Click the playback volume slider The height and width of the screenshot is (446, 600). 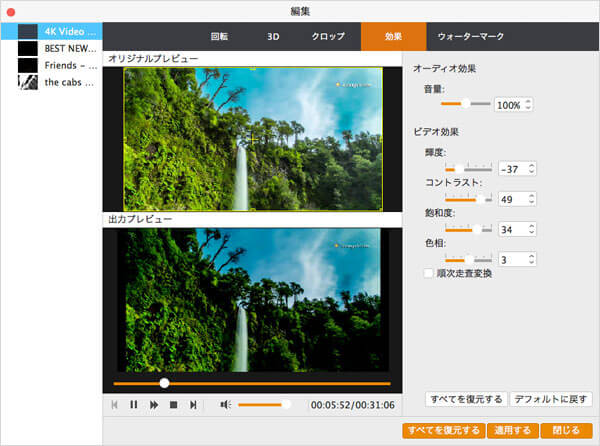264,404
